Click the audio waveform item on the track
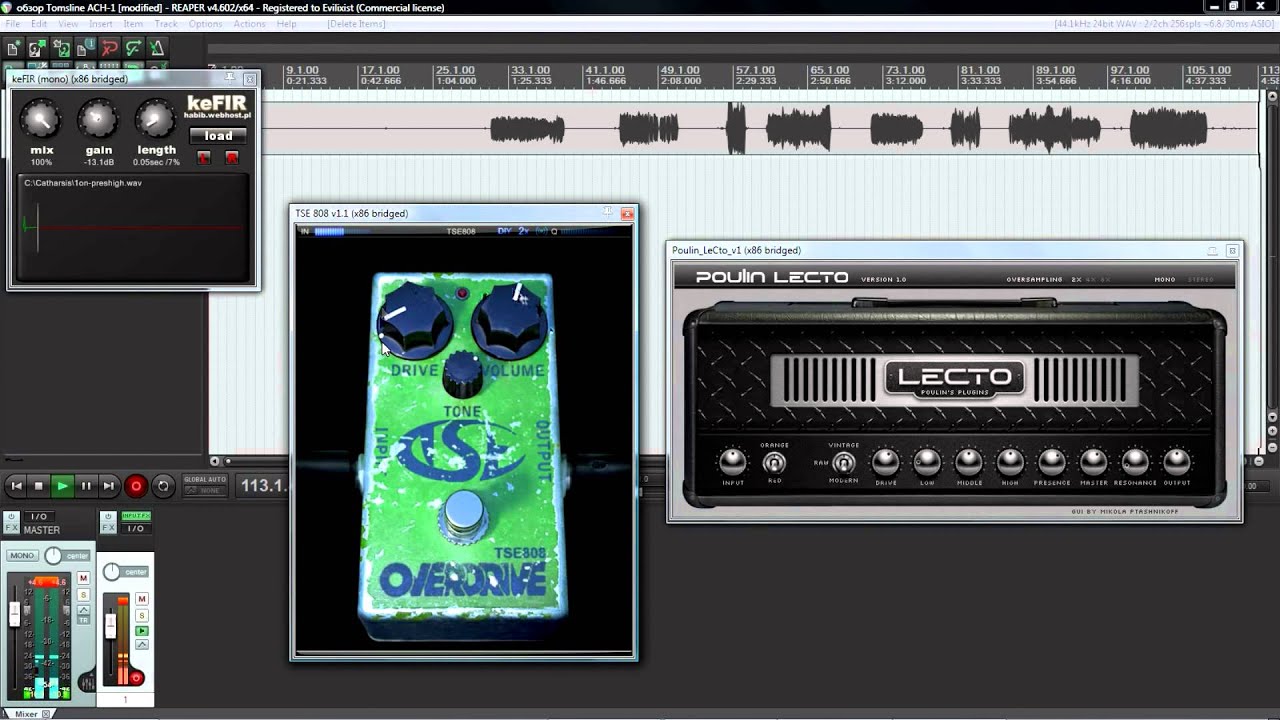This screenshot has width=1280, height=720. (760, 128)
